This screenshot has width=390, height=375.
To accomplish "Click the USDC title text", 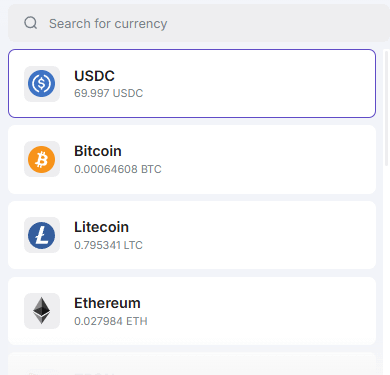I will (94, 76).
